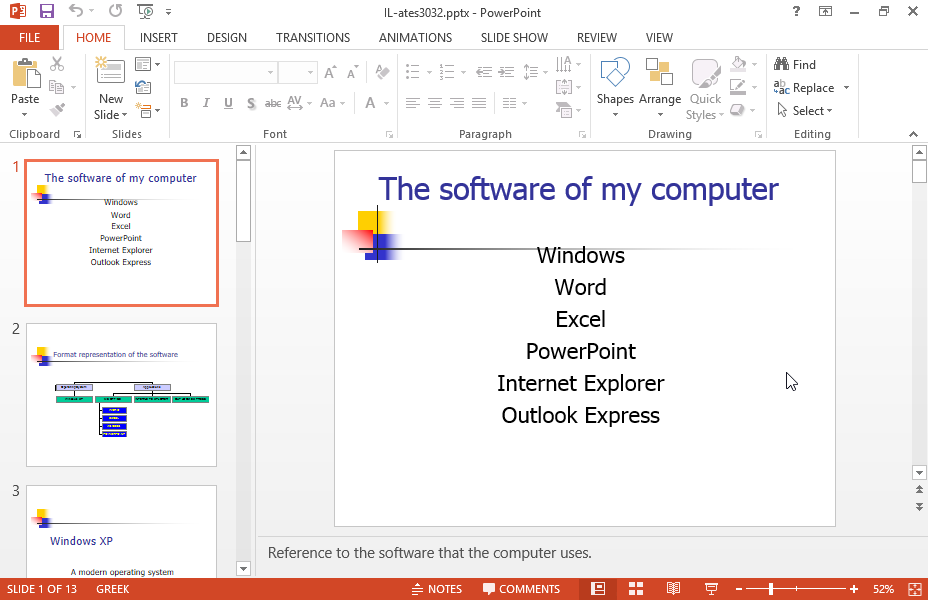928x600 pixels.
Task: Convert to SmartArt graphic icon
Action: click(x=564, y=109)
